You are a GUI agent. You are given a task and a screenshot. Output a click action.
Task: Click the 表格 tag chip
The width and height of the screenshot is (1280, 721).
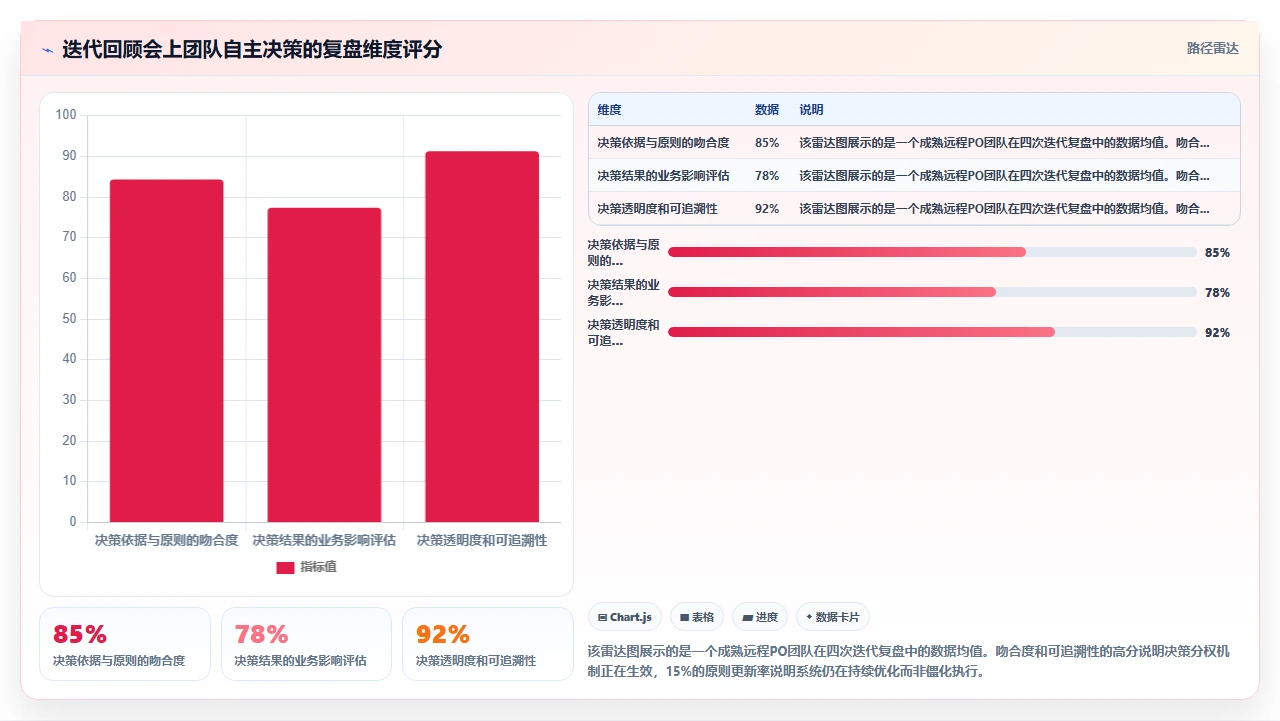tap(696, 617)
